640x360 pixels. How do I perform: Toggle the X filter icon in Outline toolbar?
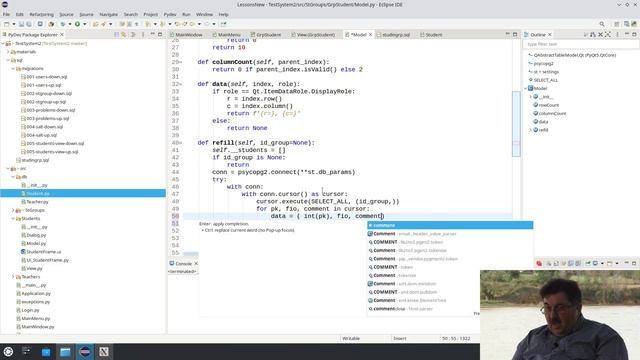(x=600, y=35)
